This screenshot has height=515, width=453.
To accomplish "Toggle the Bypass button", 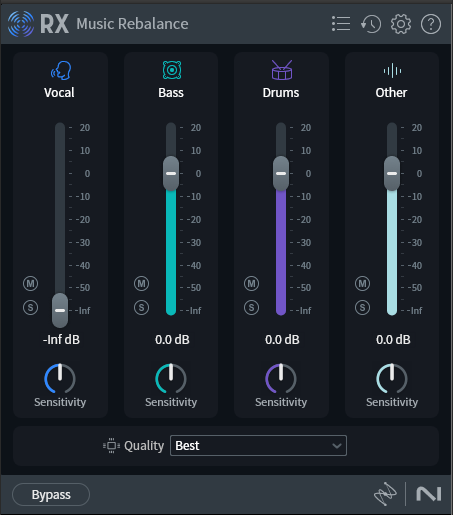I will point(51,495).
